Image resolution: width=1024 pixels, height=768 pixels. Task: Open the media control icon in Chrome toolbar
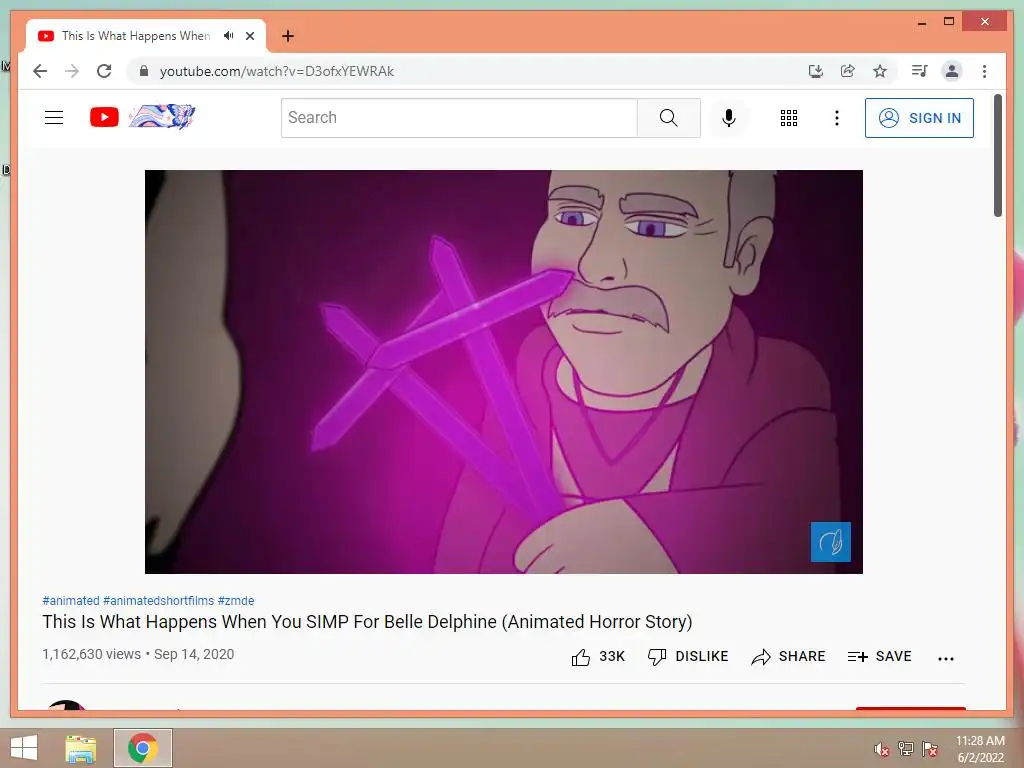920,71
